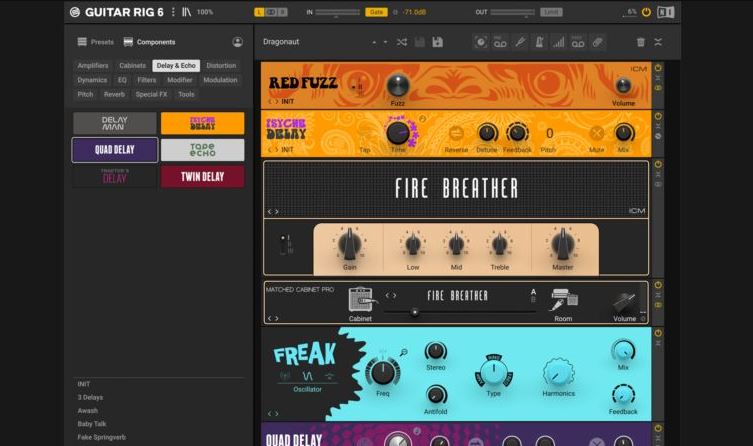Save preset with the floppy disk icon
Screen dimensions: 753x446
click(x=437, y=42)
